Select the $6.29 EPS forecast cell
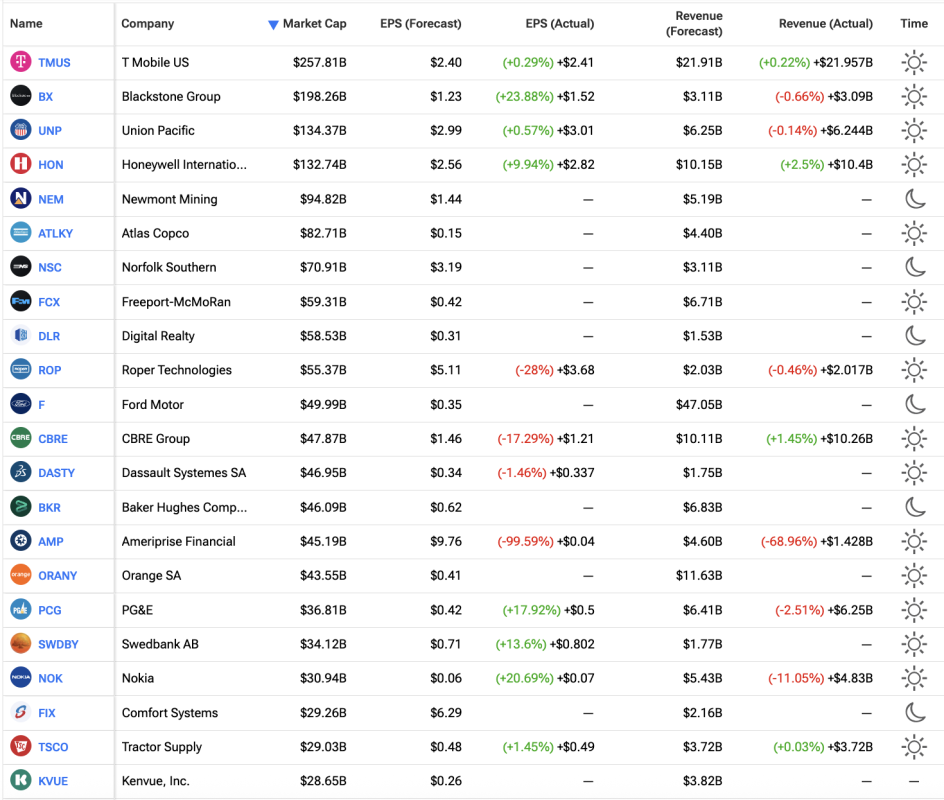The width and height of the screenshot is (944, 800). pos(446,713)
